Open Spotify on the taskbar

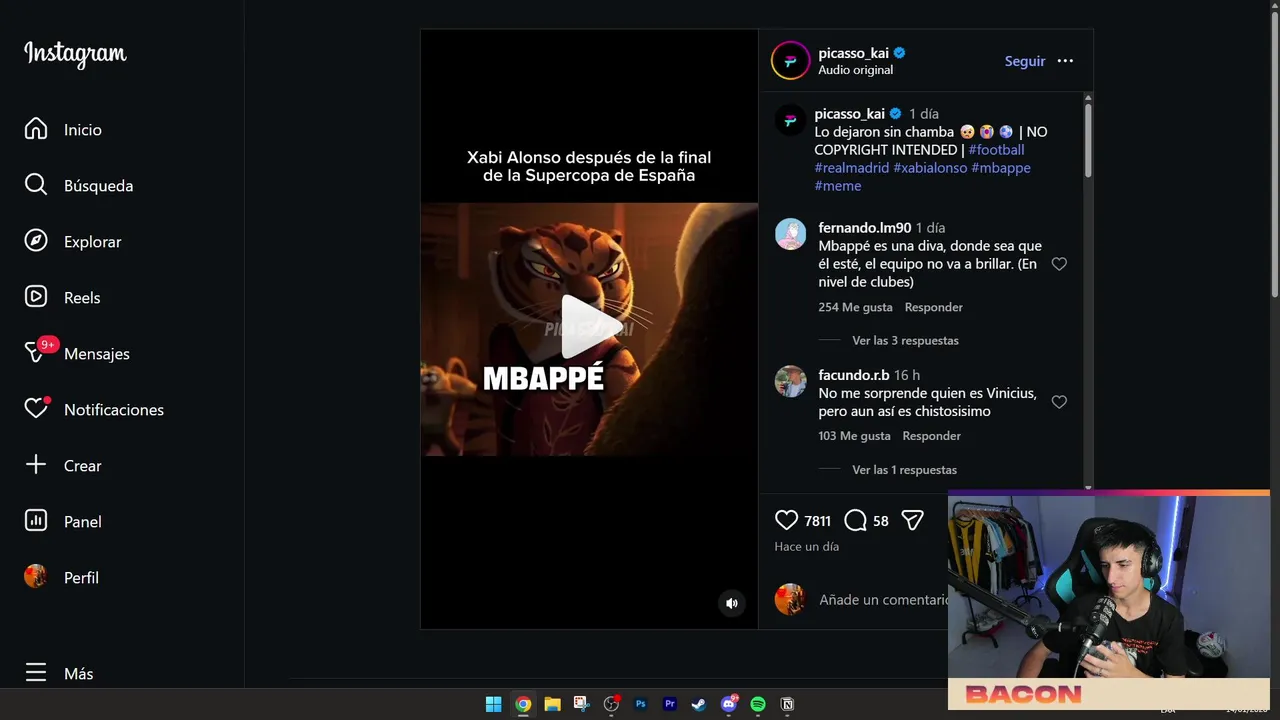tap(758, 704)
